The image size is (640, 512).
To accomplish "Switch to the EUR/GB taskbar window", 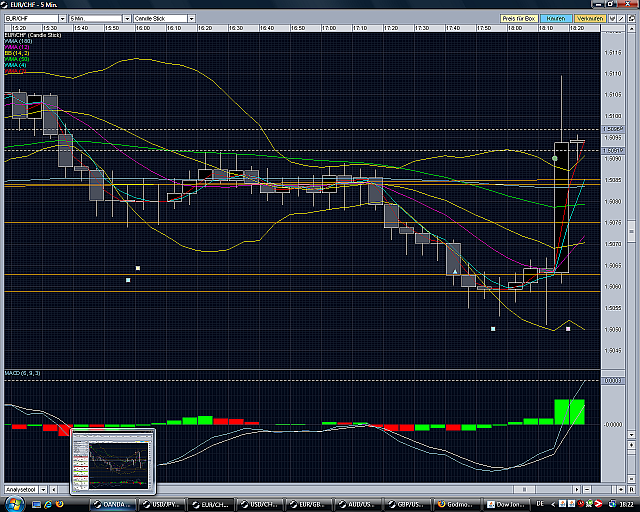I will pos(309,504).
